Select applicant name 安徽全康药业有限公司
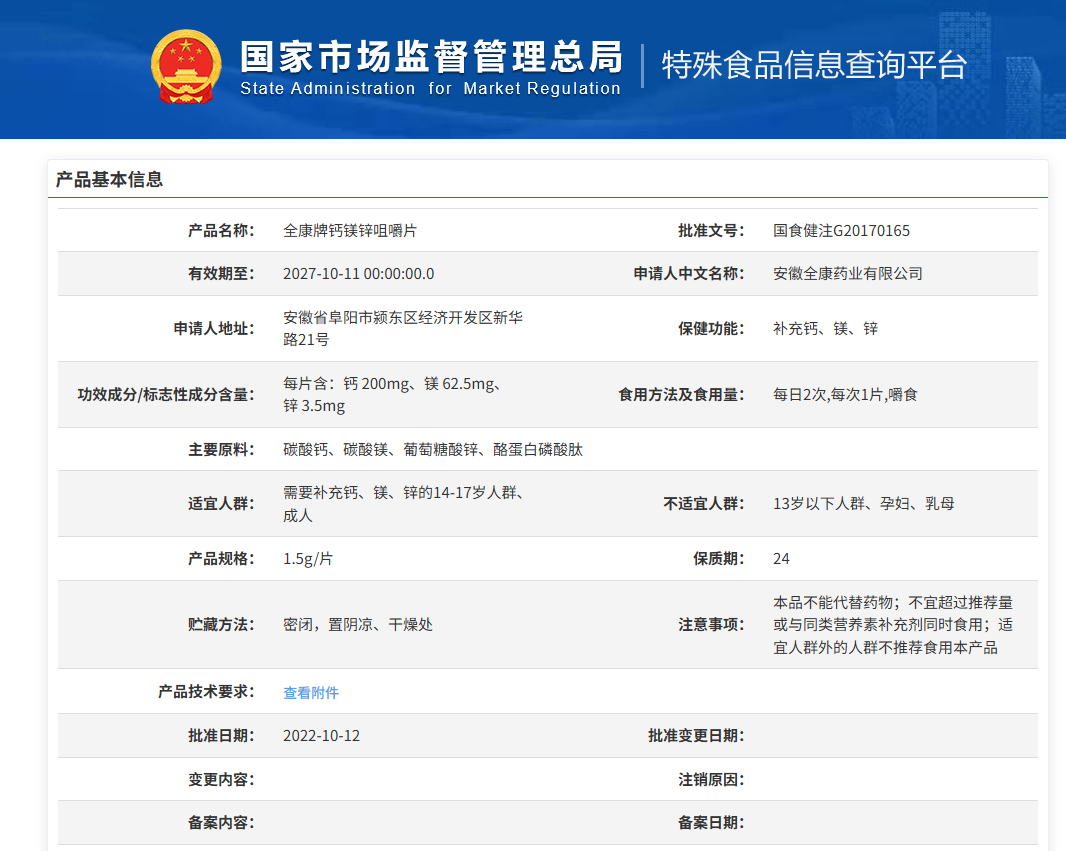 pos(848,274)
